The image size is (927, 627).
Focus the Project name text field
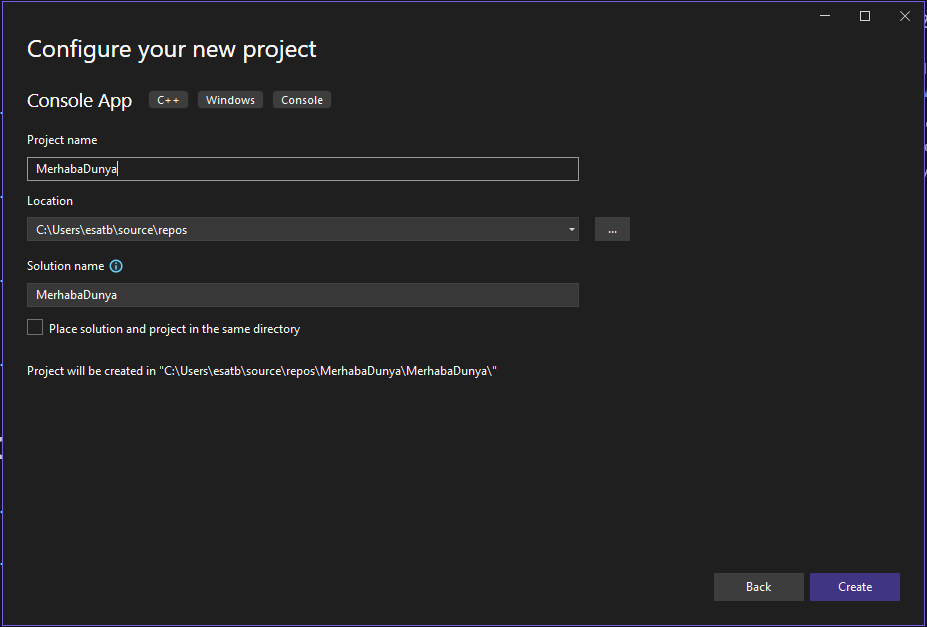302,169
